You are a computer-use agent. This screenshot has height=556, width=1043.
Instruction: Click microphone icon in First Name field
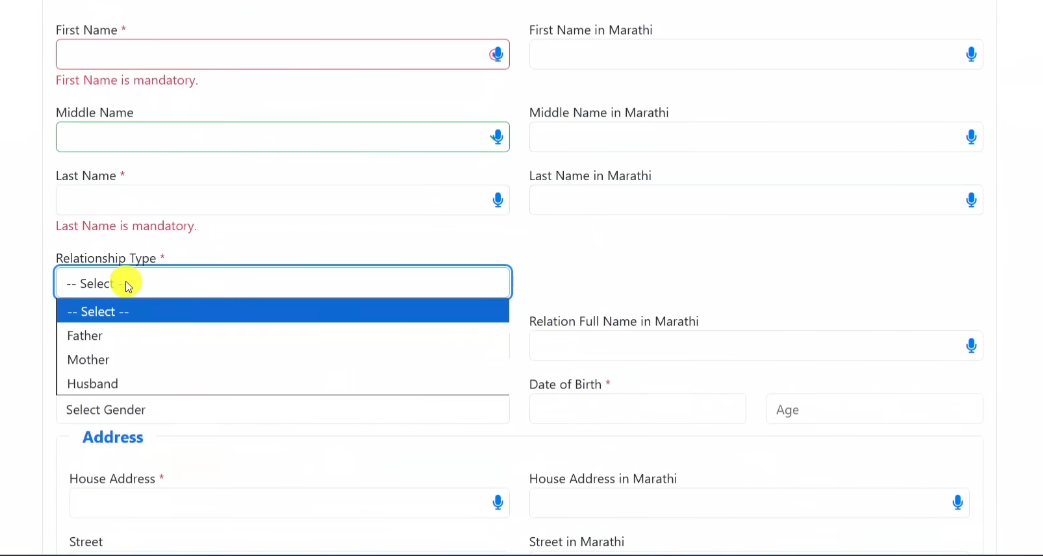(x=496, y=54)
